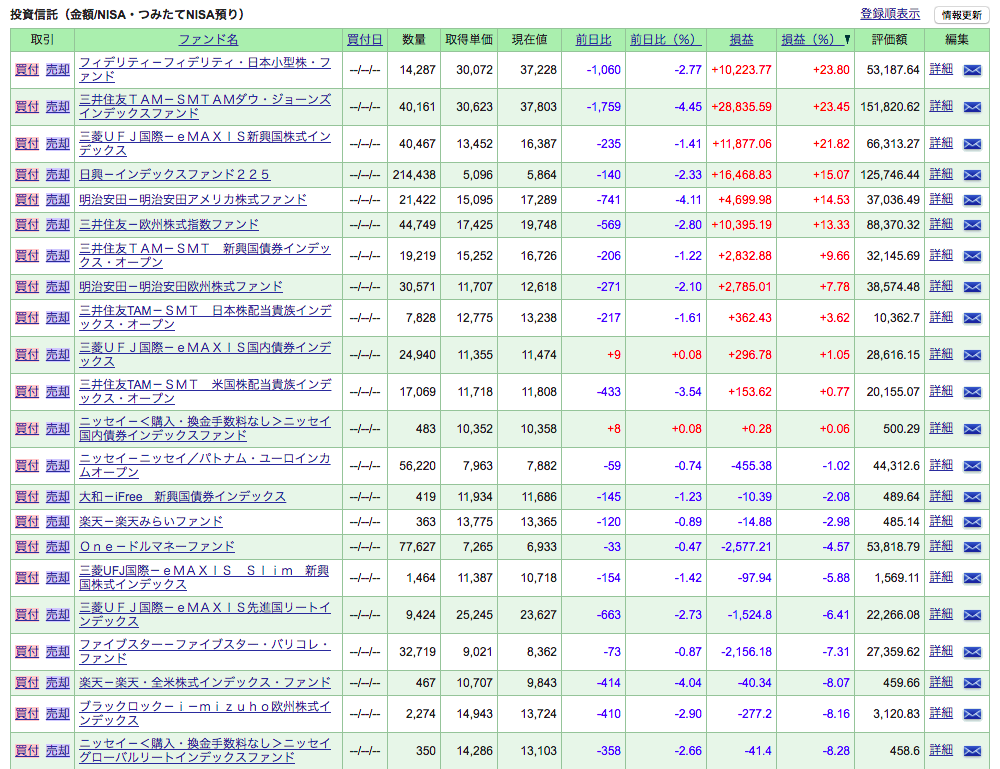This screenshot has width=1000, height=769.
Task: Click mail icon in eMAXIS Slim新興国株式 row
Action: click(x=972, y=578)
